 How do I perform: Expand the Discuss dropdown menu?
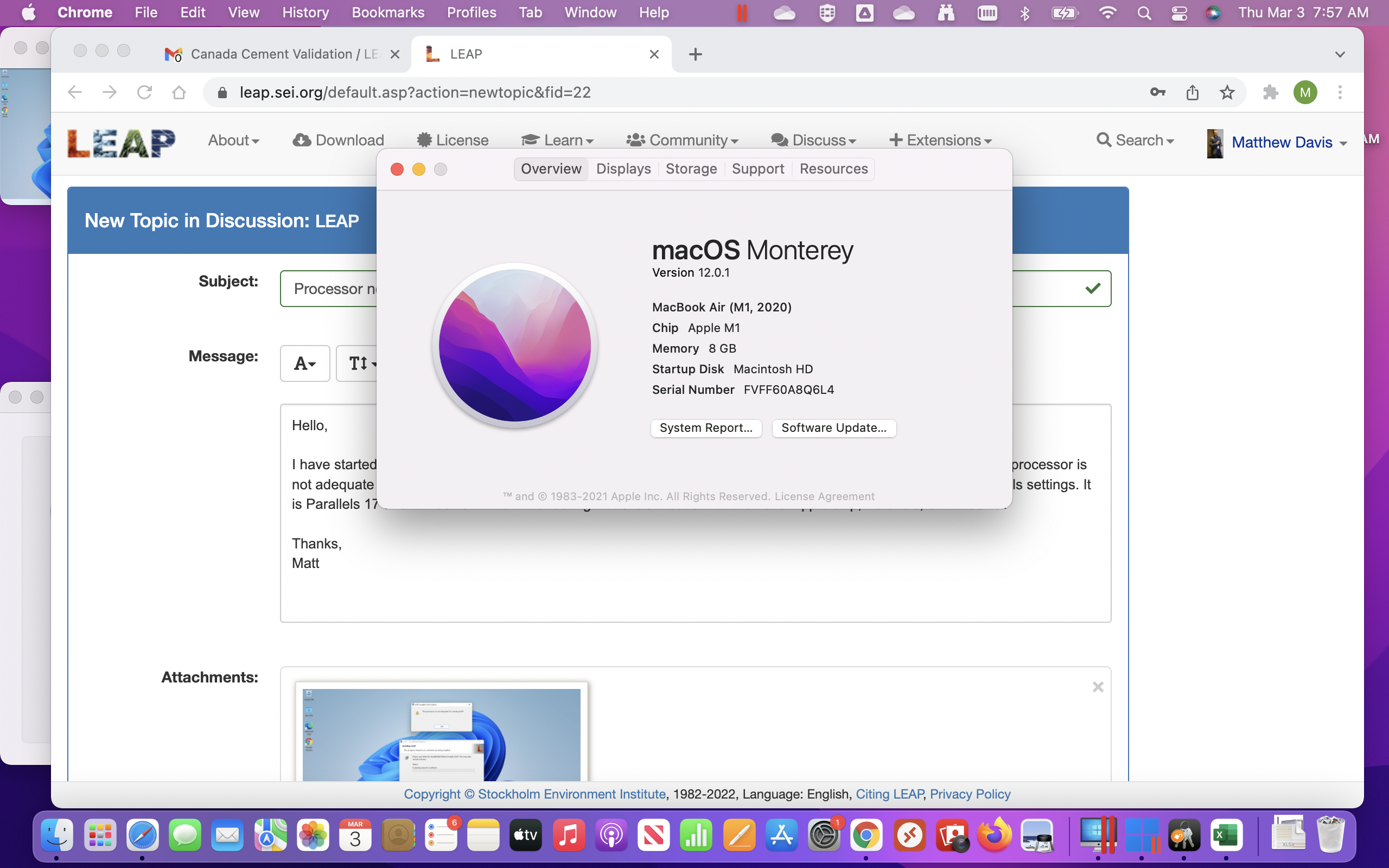point(813,140)
